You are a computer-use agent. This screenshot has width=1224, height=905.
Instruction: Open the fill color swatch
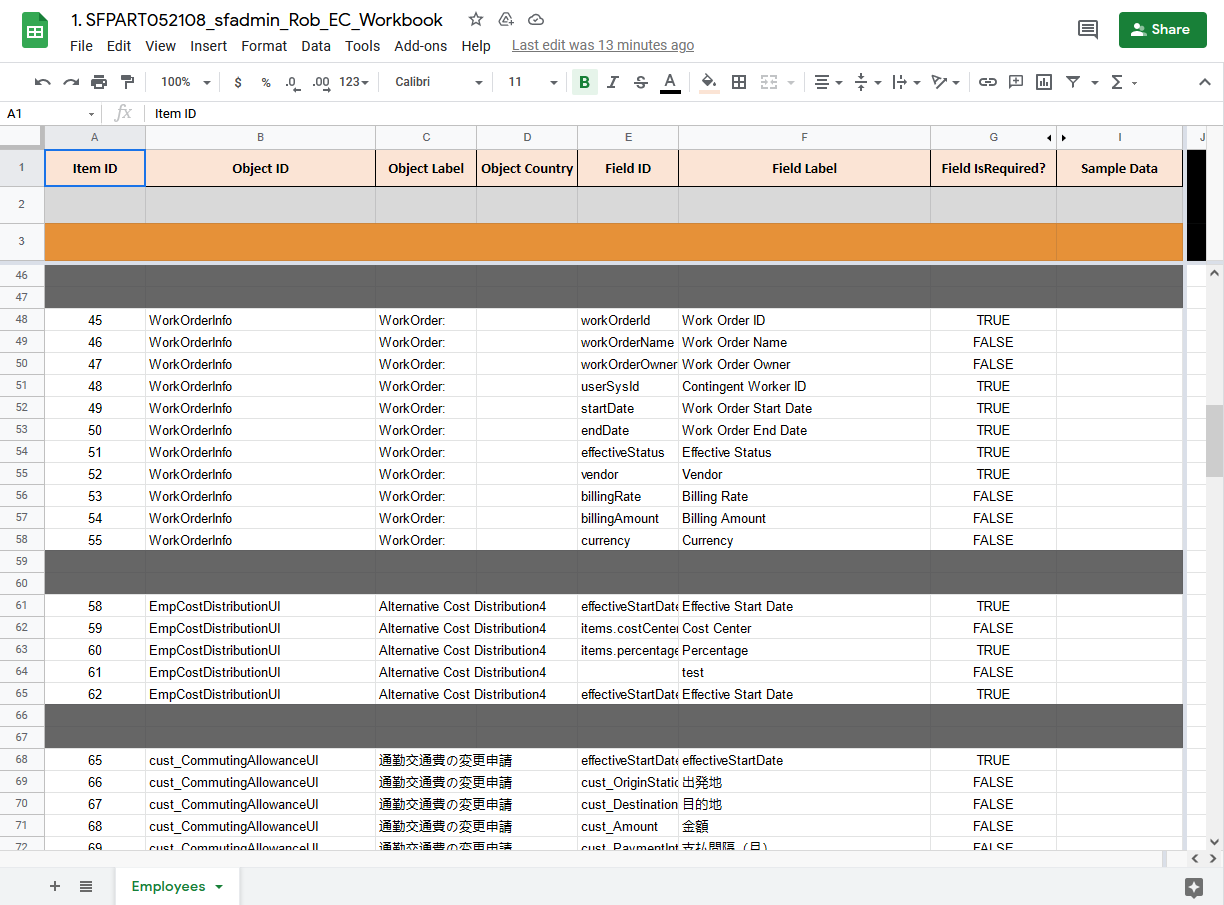(708, 82)
